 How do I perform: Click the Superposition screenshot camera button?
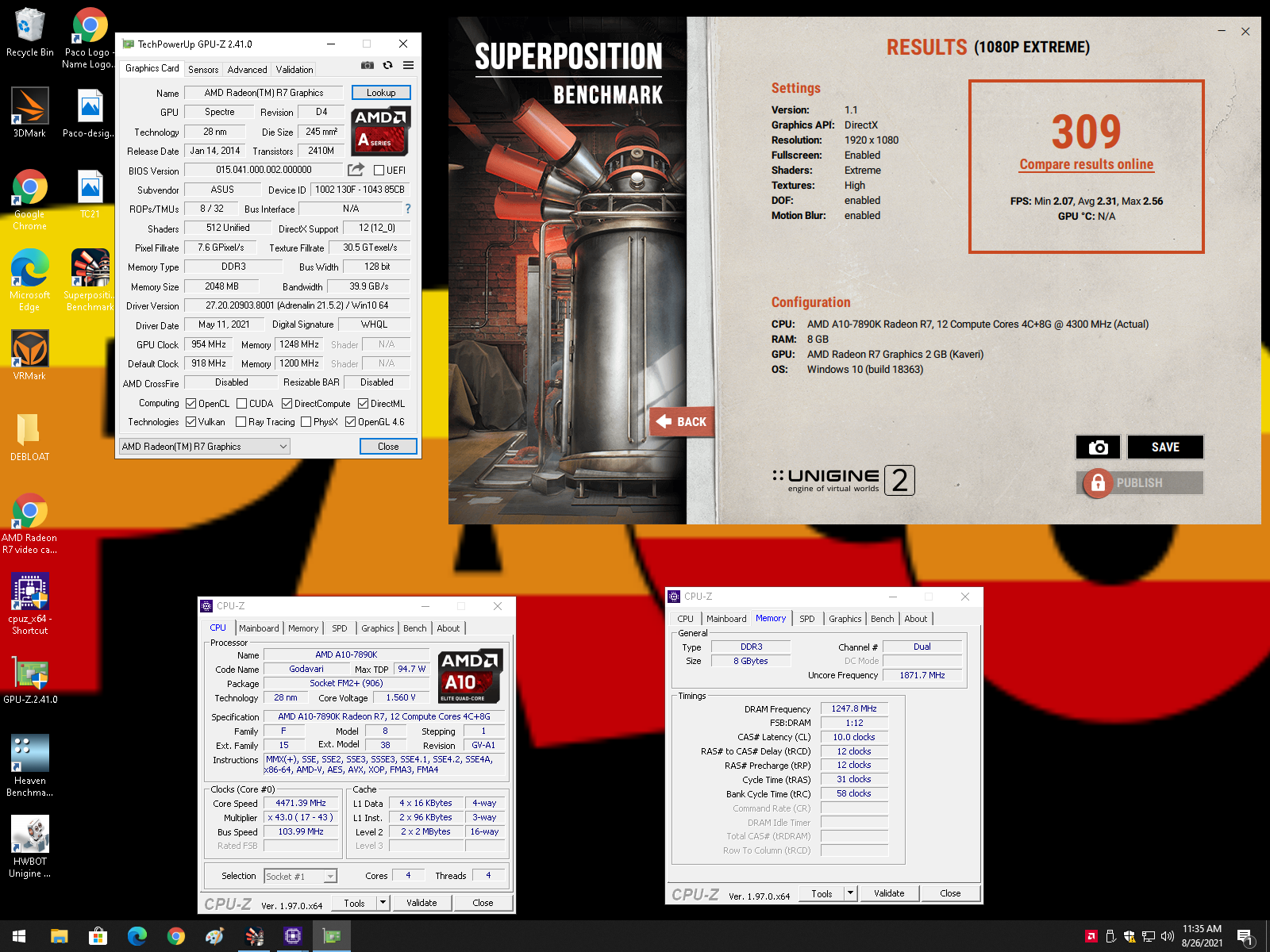(1098, 447)
